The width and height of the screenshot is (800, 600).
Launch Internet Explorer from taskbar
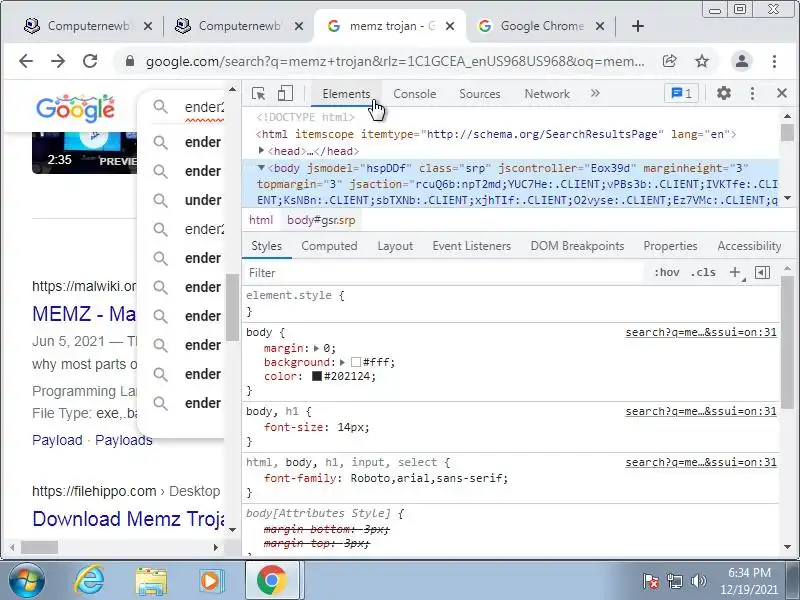pos(89,580)
